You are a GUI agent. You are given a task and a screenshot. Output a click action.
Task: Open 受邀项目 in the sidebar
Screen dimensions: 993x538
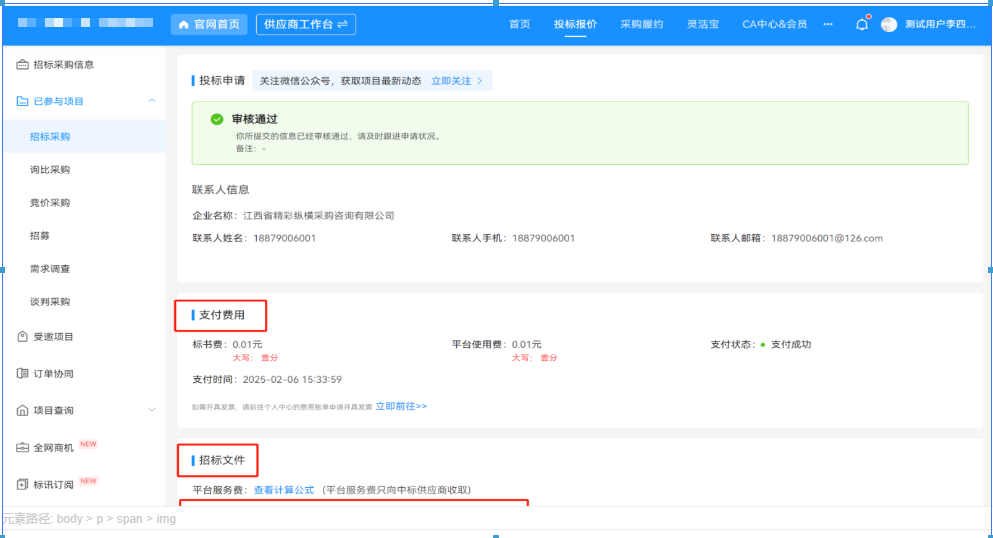click(53, 337)
